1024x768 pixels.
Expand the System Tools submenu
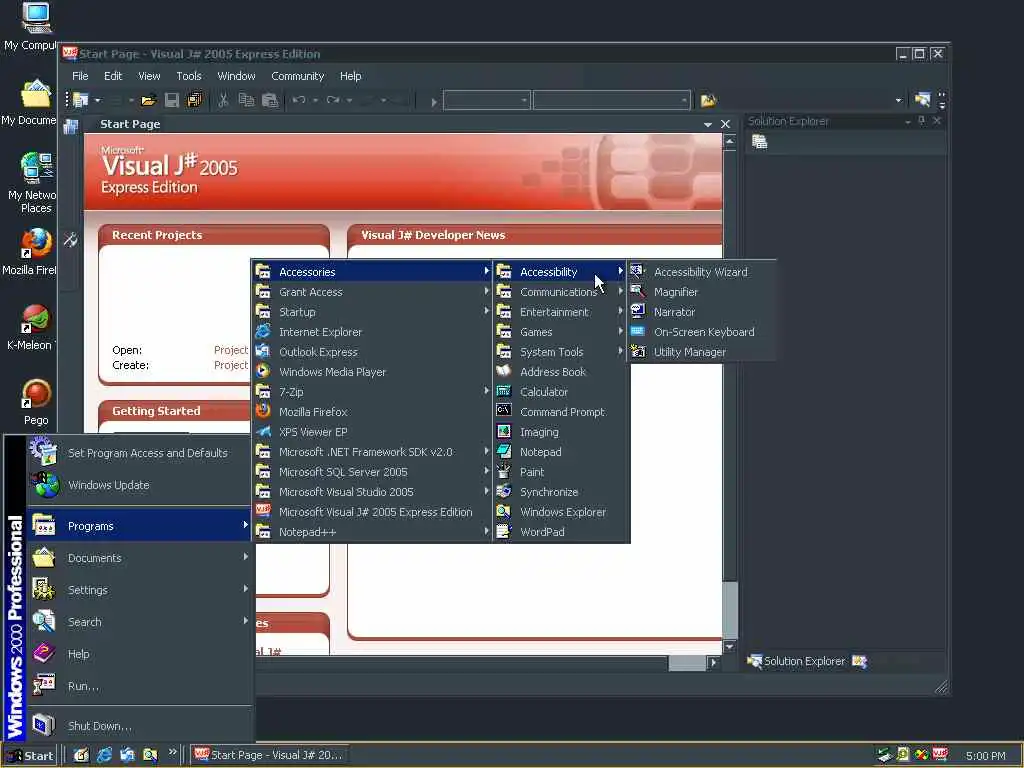(561, 352)
